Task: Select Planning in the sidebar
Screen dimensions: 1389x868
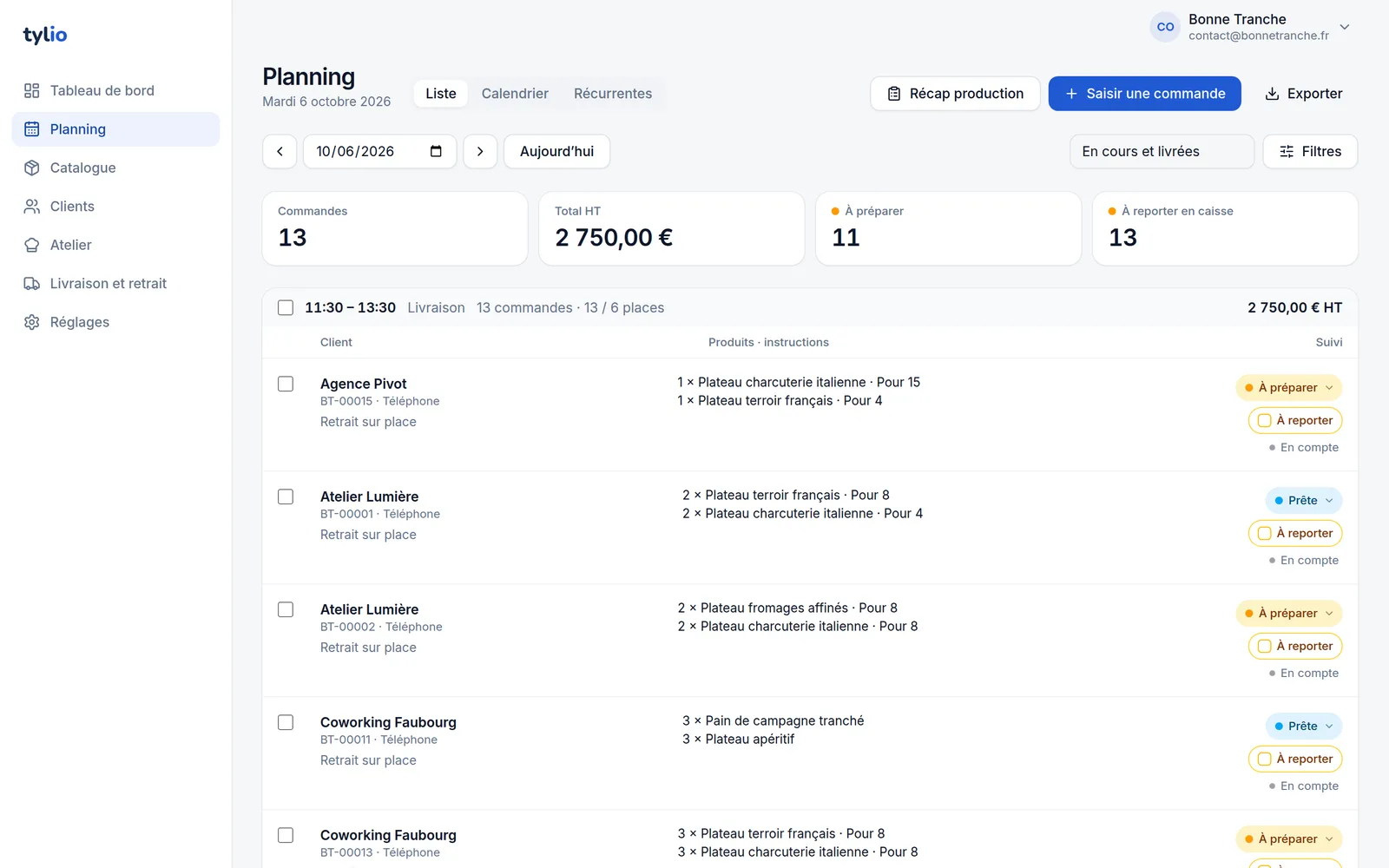Action: tap(115, 129)
